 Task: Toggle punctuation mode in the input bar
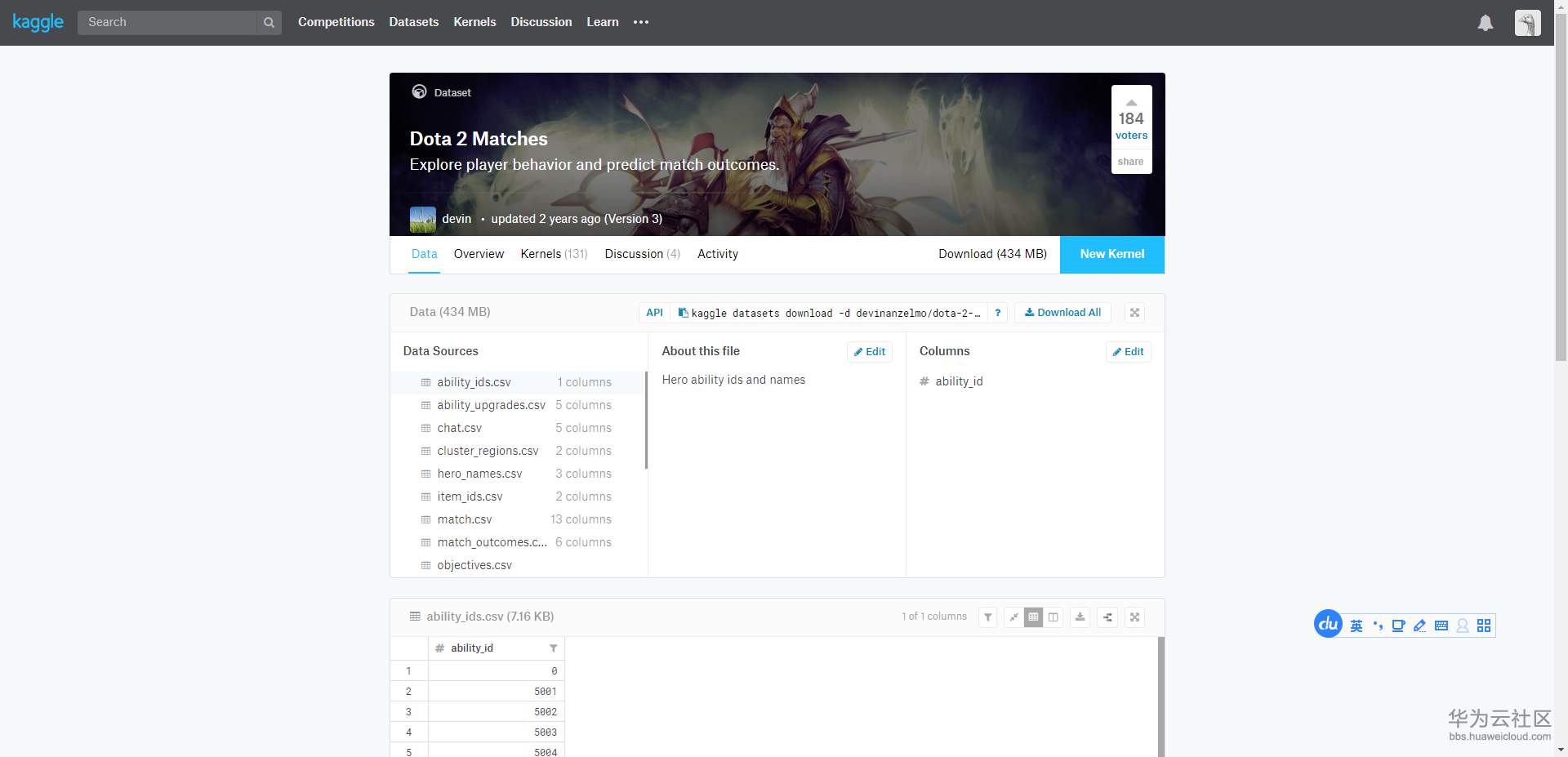coord(1378,626)
